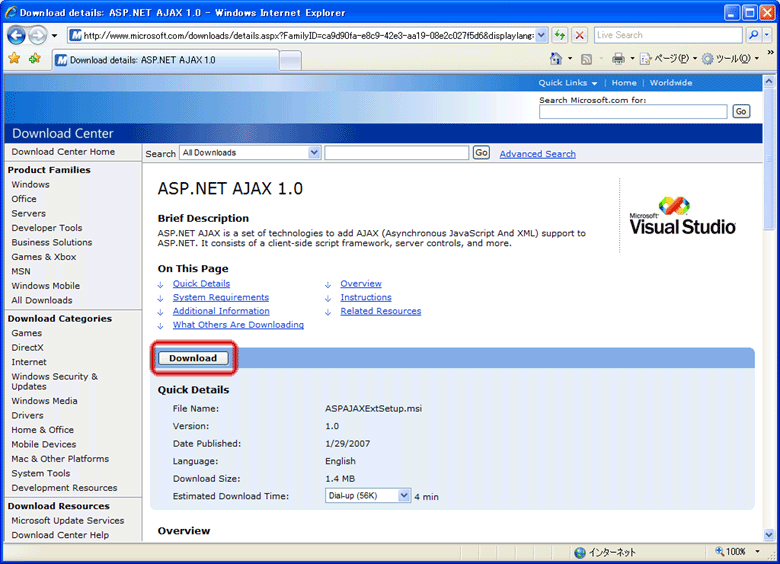780x564 pixels.
Task: Click Go next to Download Center search
Action: coord(481,153)
